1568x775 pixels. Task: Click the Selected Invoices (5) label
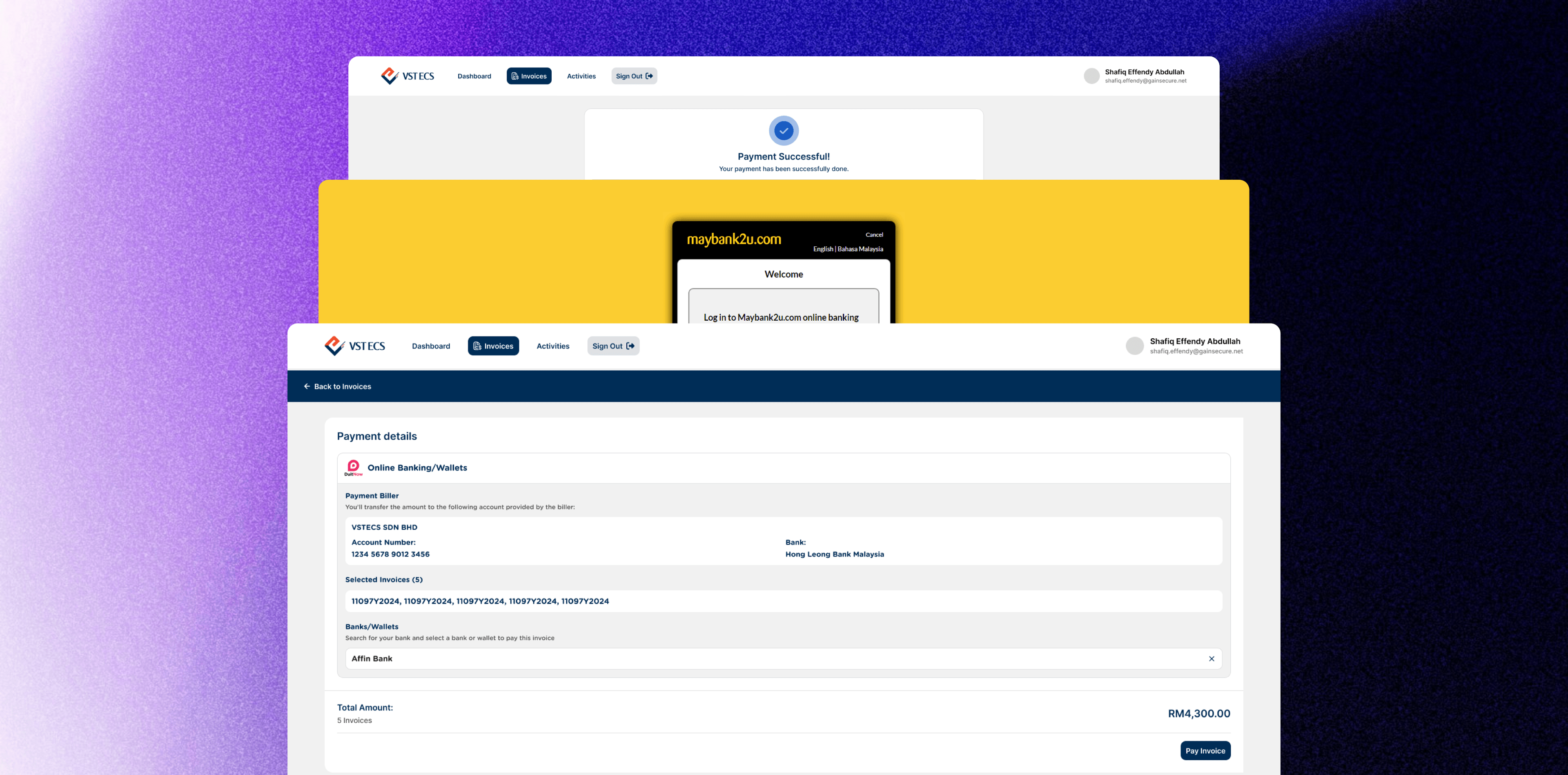tap(383, 580)
